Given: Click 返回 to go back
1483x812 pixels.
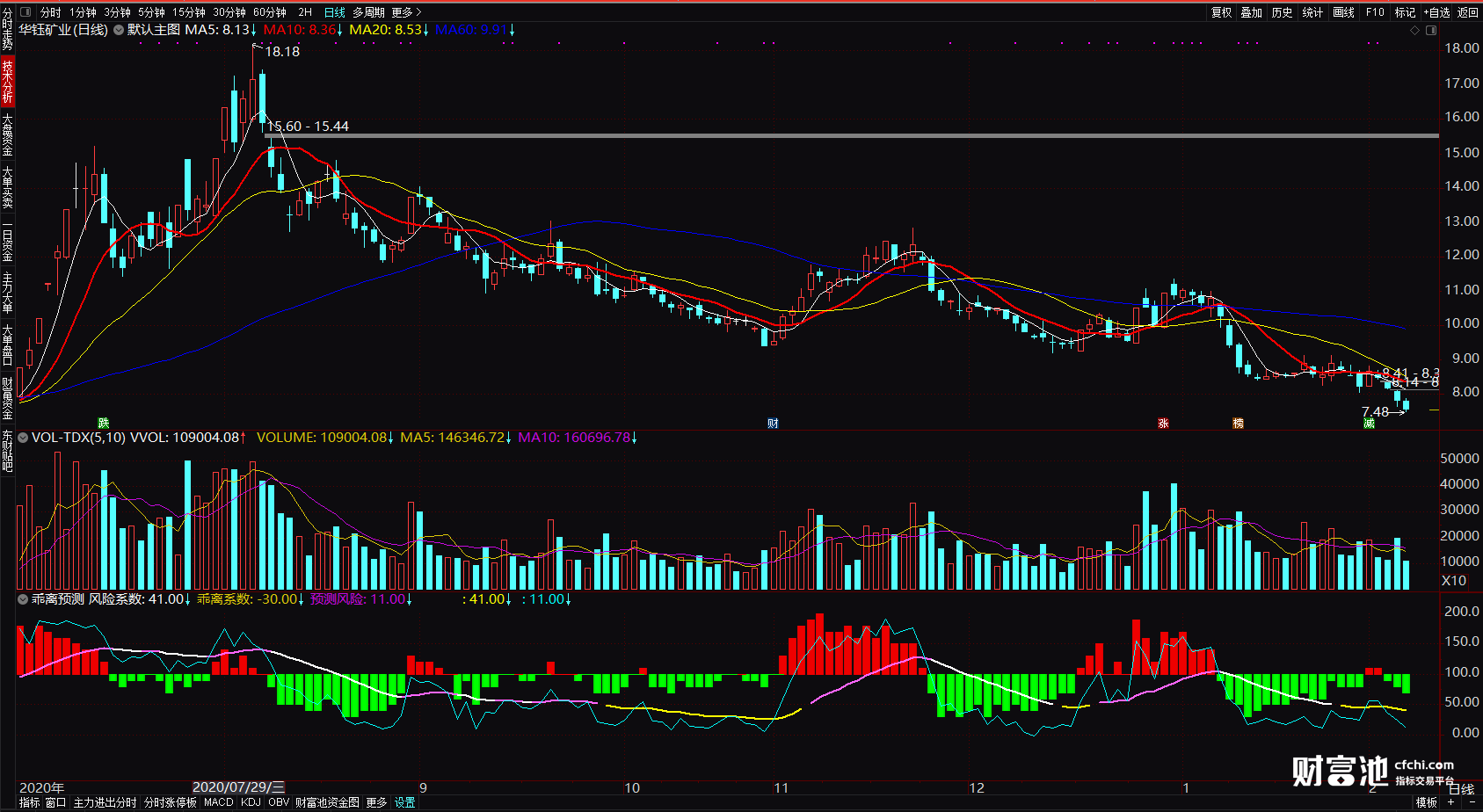Looking at the screenshot, I should (1468, 12).
